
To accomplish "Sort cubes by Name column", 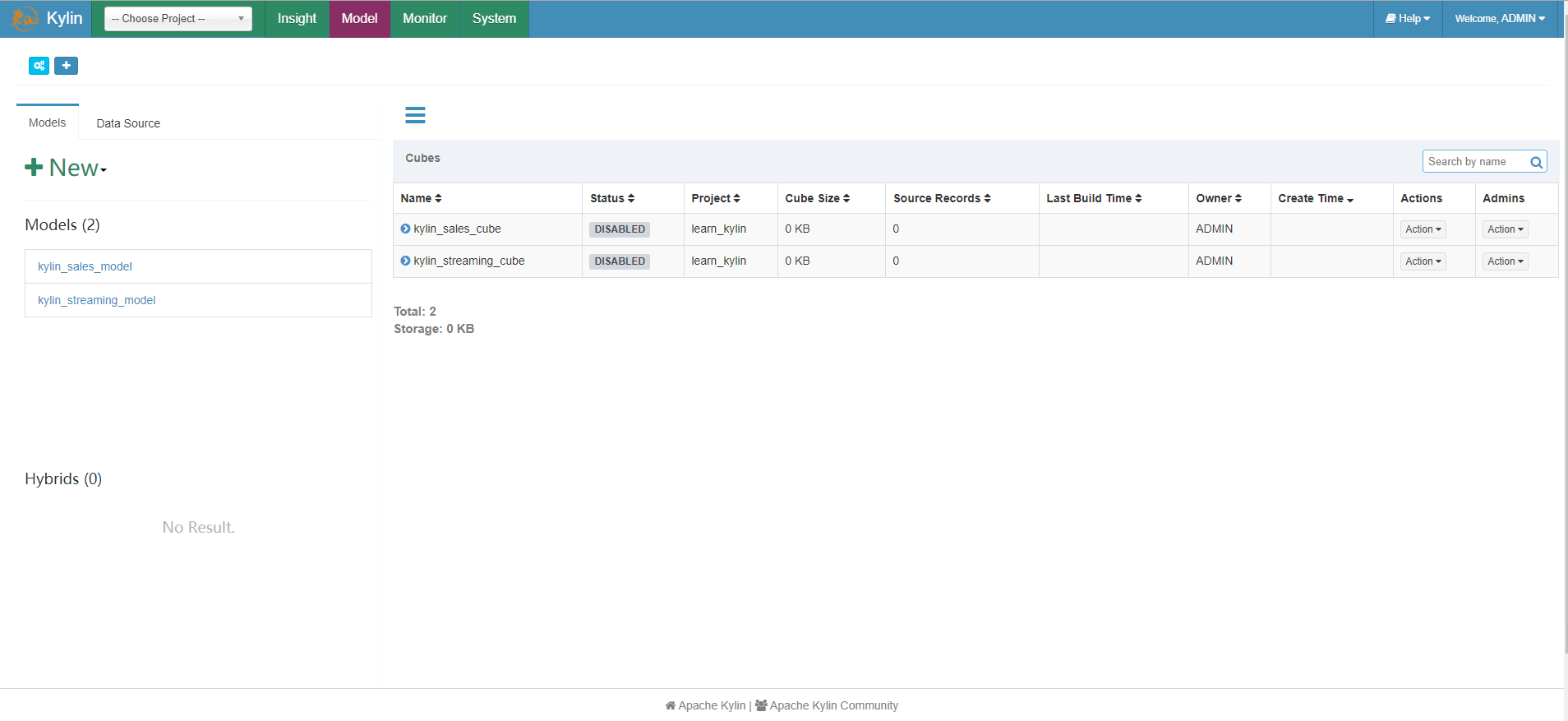I will point(422,198).
